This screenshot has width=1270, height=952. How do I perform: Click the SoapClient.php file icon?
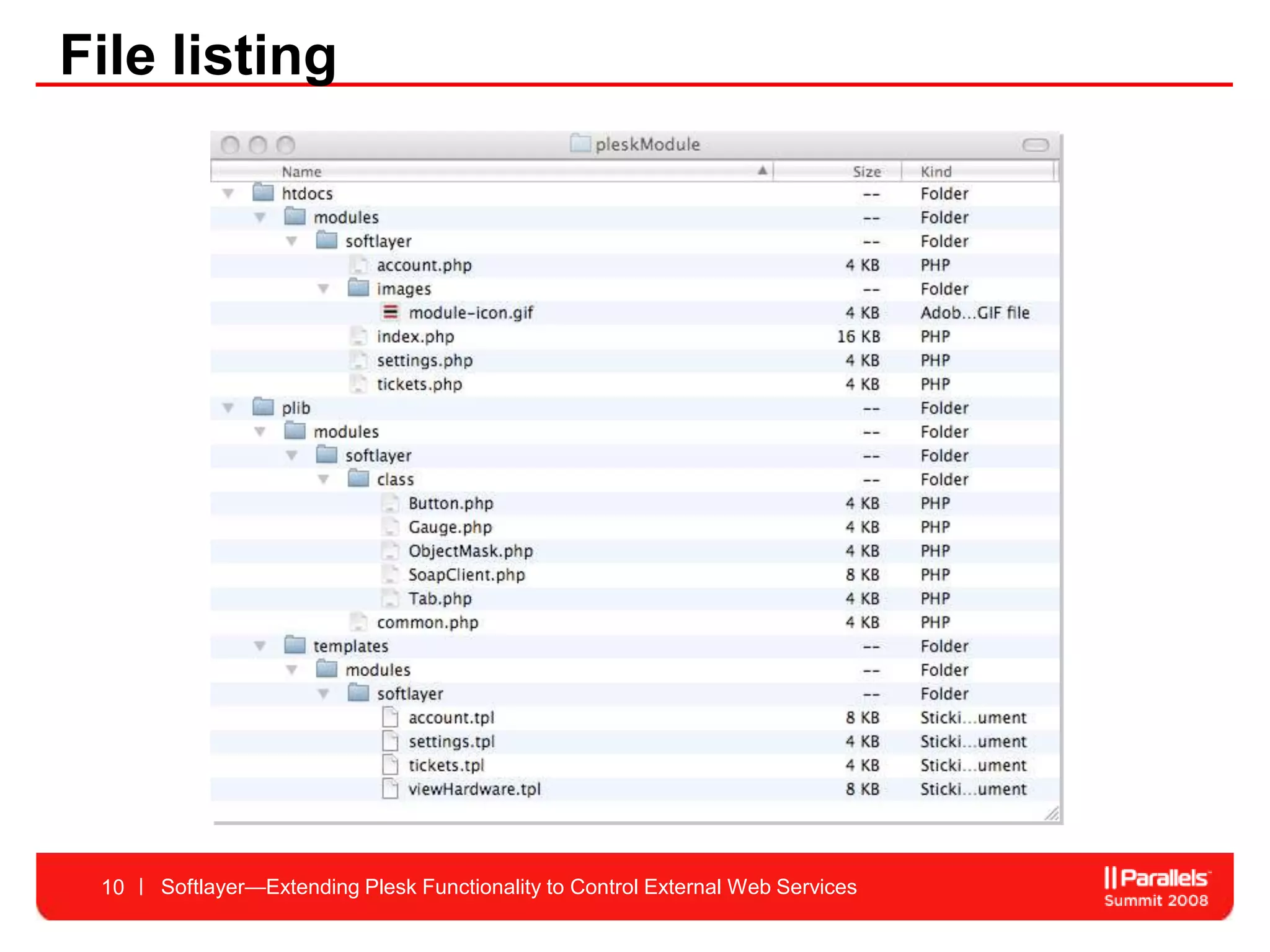coord(390,574)
